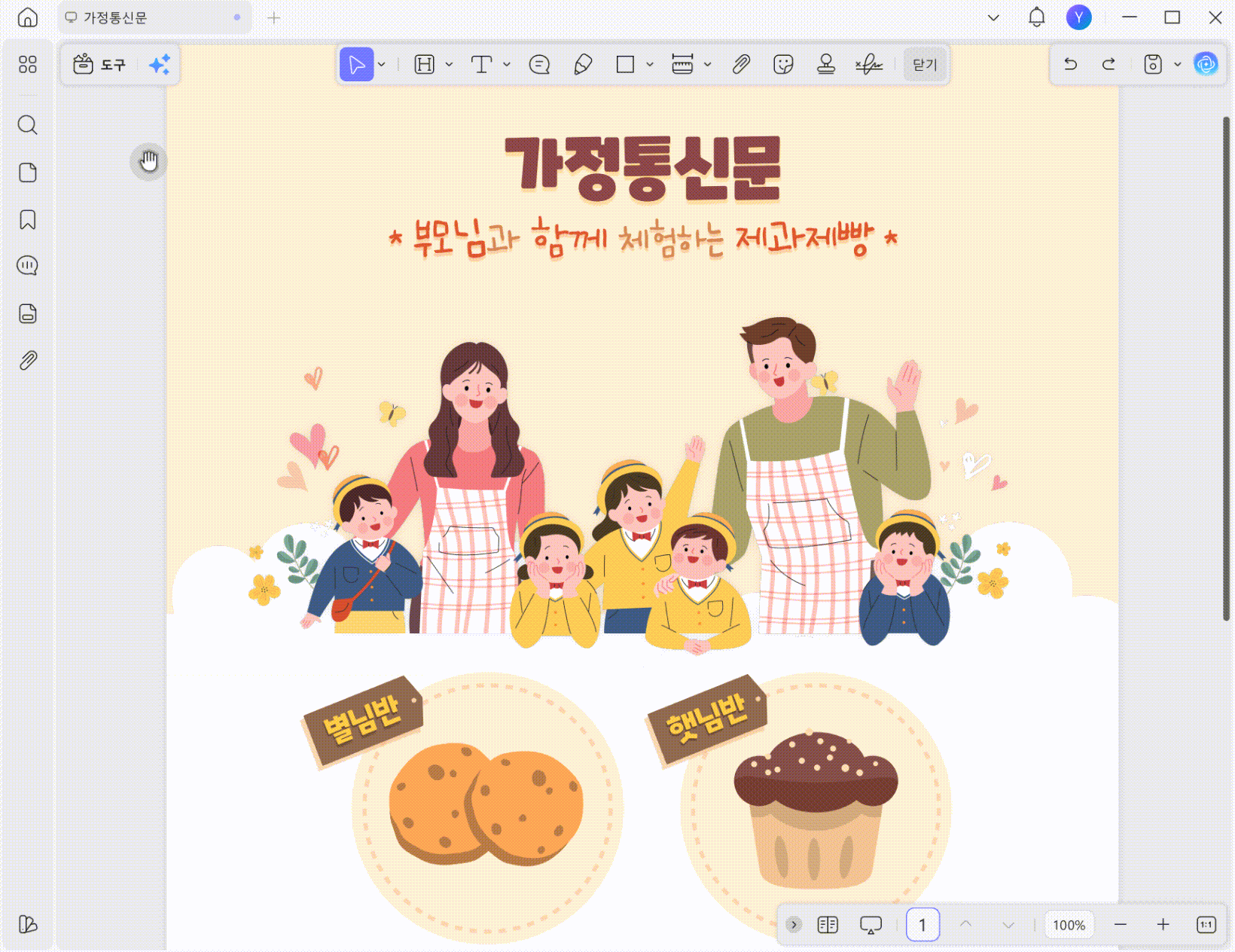Select the measure ruler tool
Image resolution: width=1235 pixels, height=952 pixels.
pyautogui.click(x=682, y=65)
